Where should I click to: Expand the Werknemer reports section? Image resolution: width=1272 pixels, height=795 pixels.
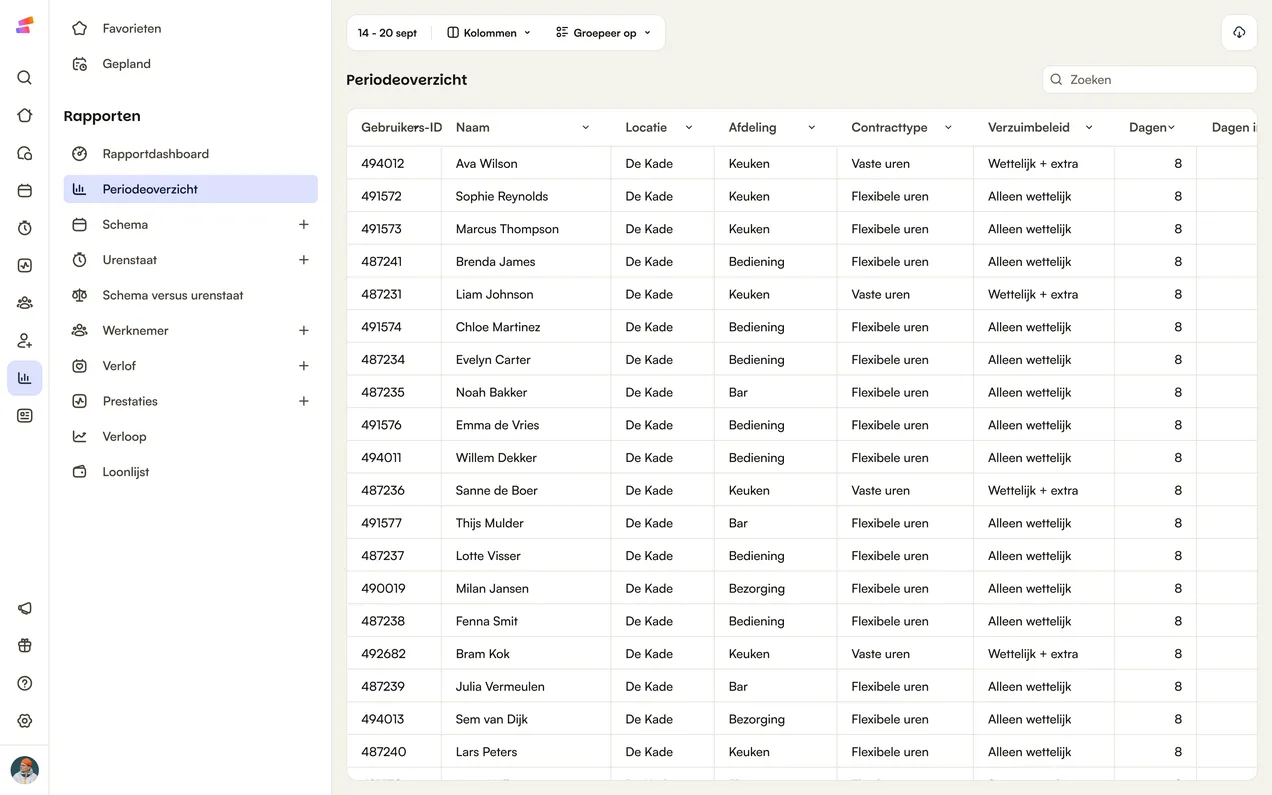pyautogui.click(x=304, y=331)
